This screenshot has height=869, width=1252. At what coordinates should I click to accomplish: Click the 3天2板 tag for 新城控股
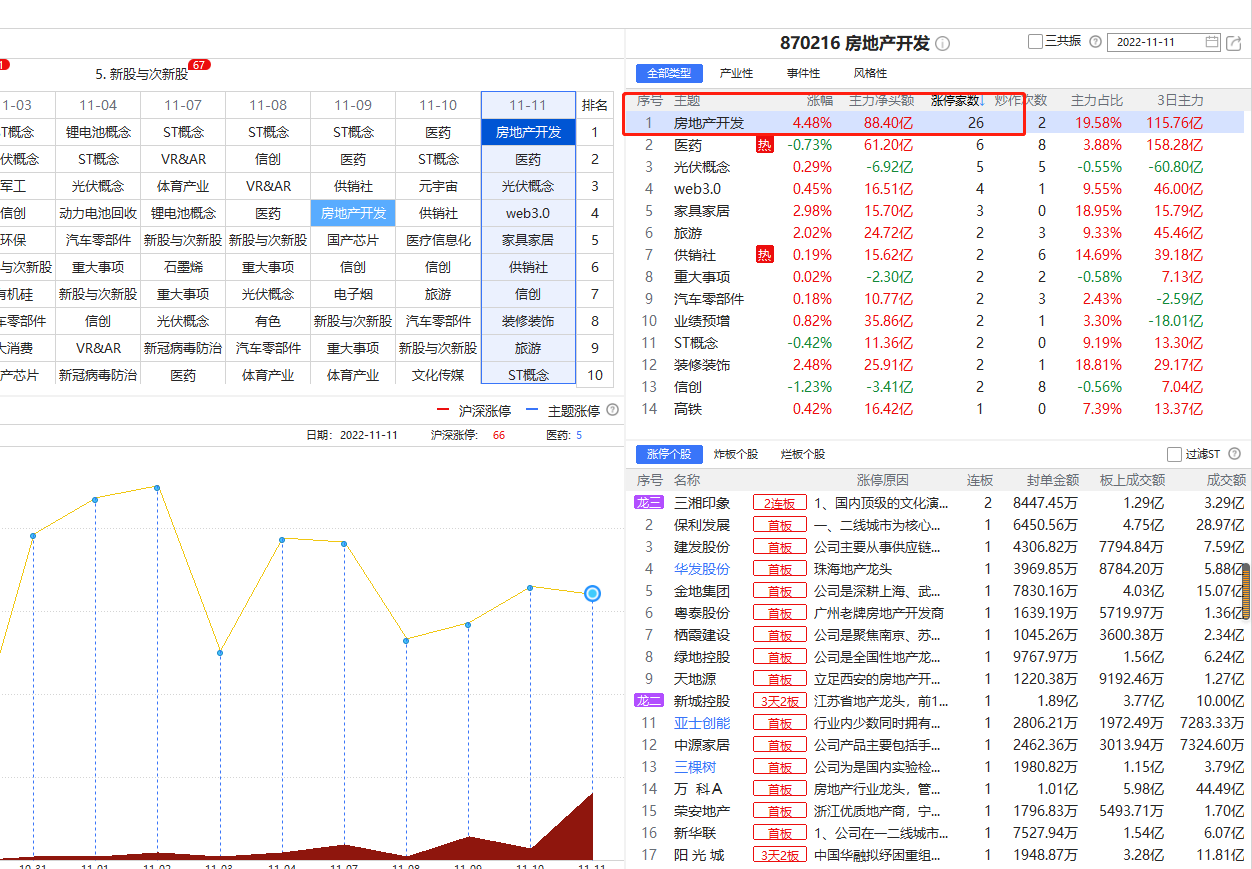780,701
